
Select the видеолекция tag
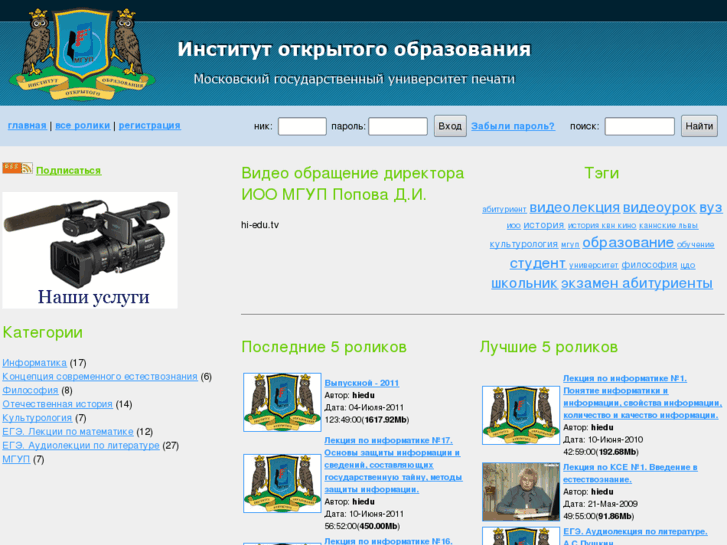pos(574,207)
